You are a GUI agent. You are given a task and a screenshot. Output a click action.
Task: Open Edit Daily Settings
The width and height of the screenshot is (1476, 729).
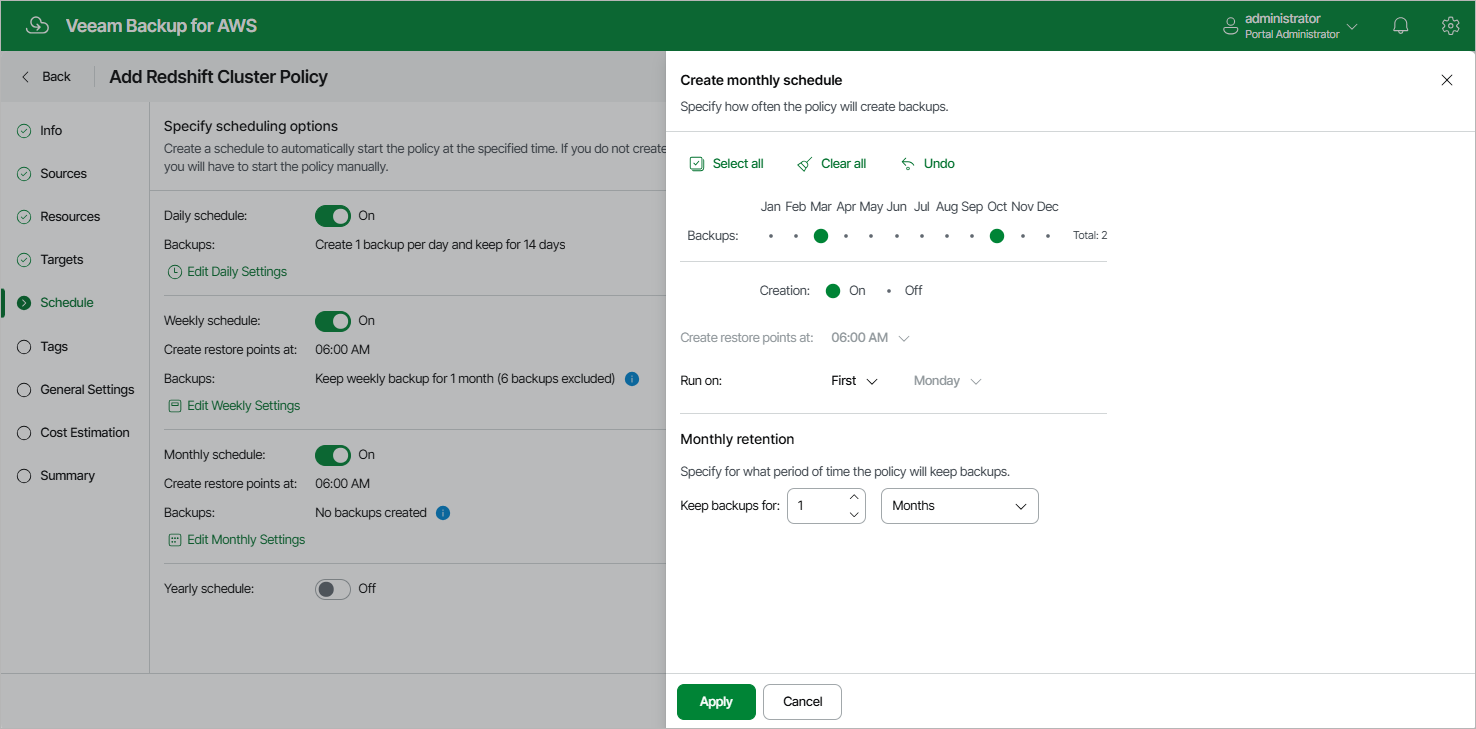[227, 272]
